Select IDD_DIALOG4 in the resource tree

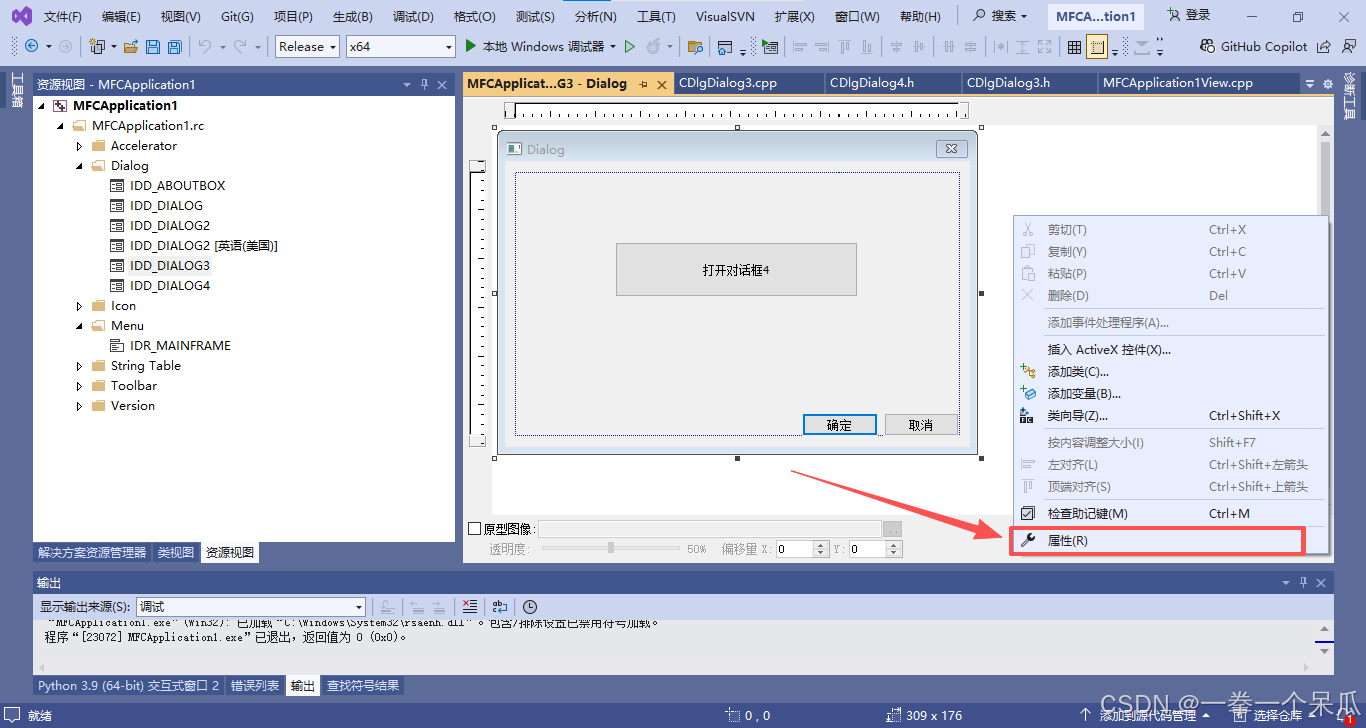[170, 286]
